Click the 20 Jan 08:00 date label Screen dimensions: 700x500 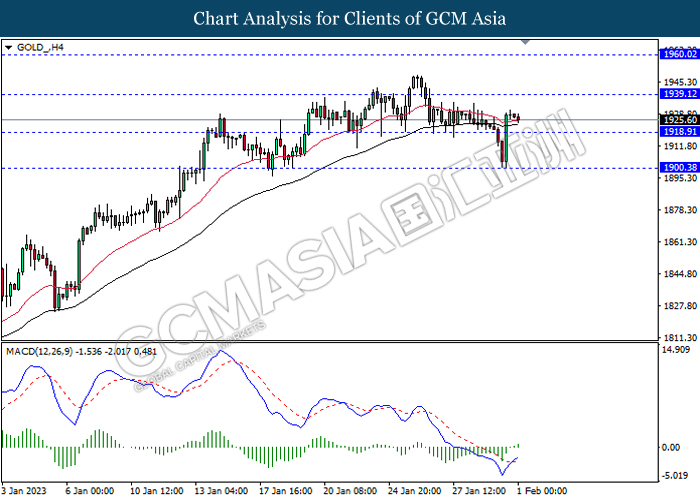350,491
